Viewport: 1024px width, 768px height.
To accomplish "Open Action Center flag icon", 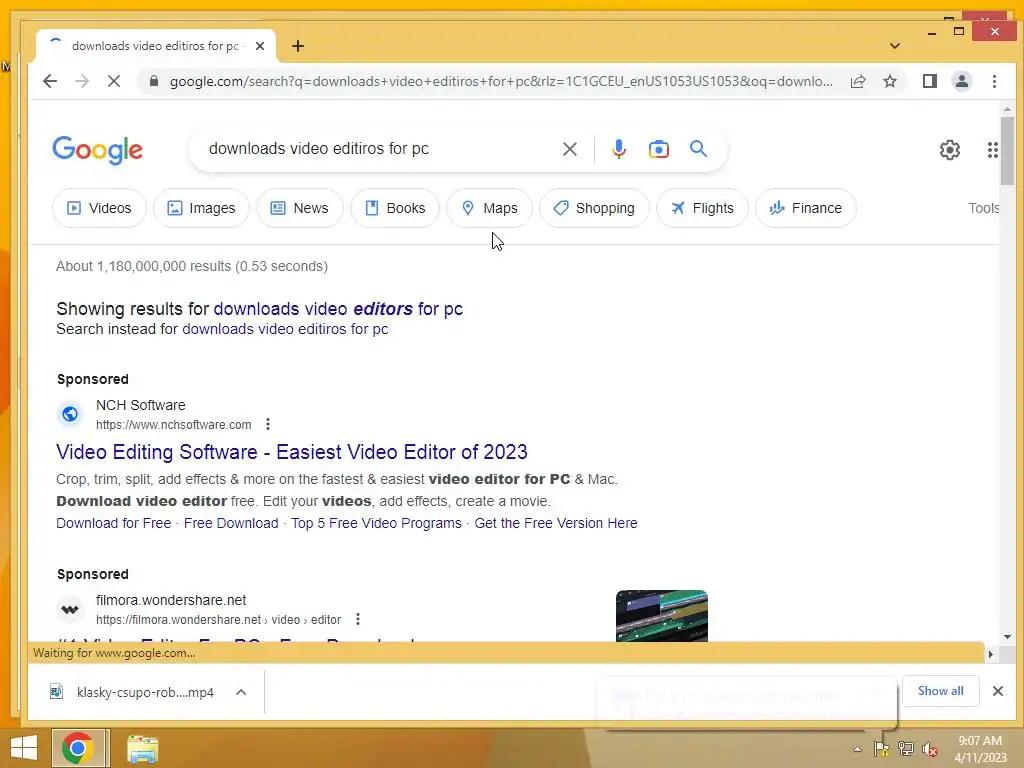I will (x=882, y=749).
